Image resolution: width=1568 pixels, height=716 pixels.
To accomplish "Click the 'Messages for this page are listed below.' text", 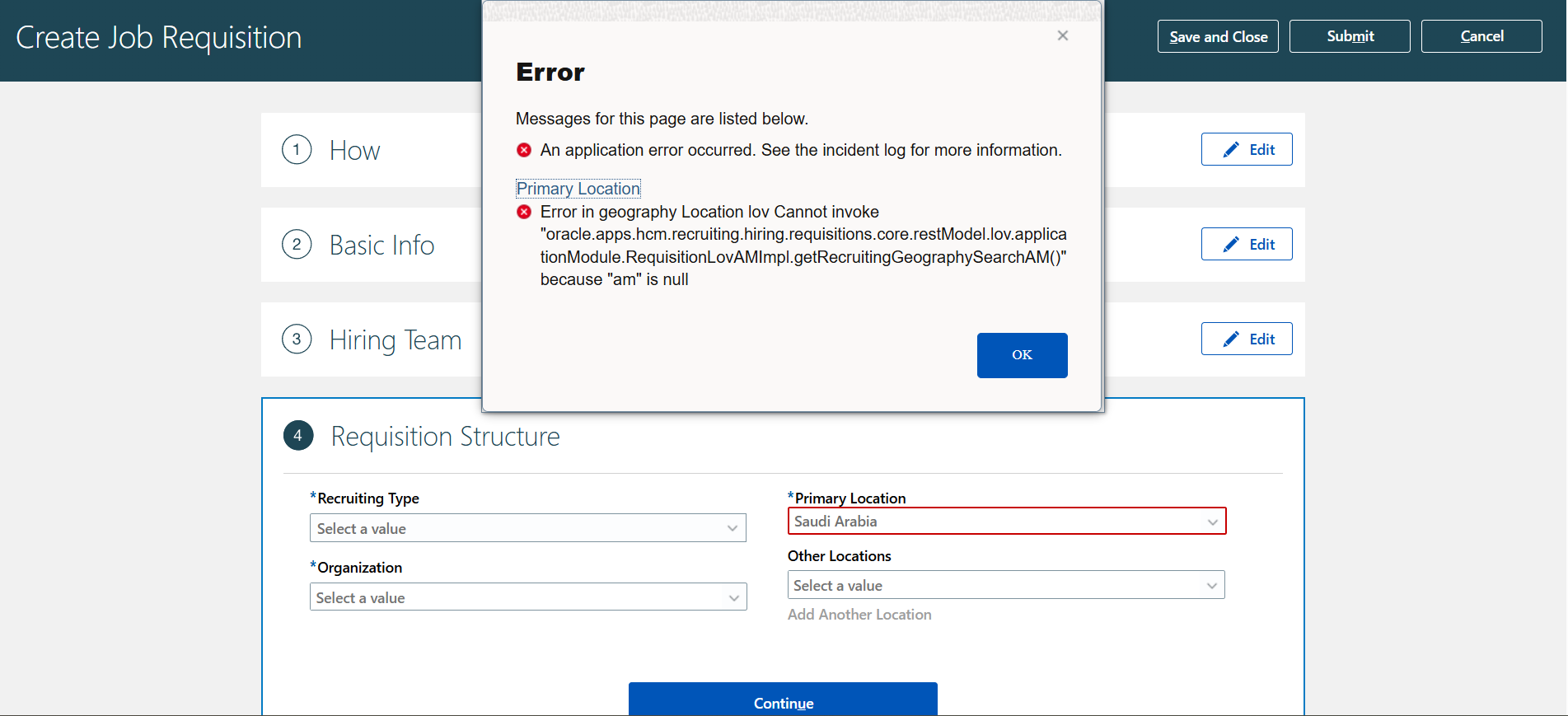I will pos(662,119).
